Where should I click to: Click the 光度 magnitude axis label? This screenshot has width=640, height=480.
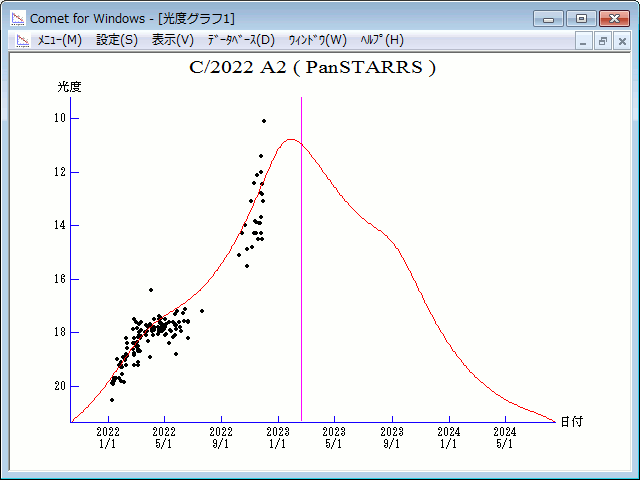coord(69,87)
